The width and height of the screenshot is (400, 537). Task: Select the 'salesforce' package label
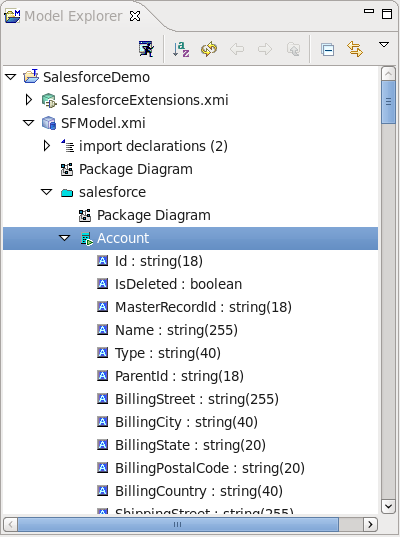click(x=112, y=192)
